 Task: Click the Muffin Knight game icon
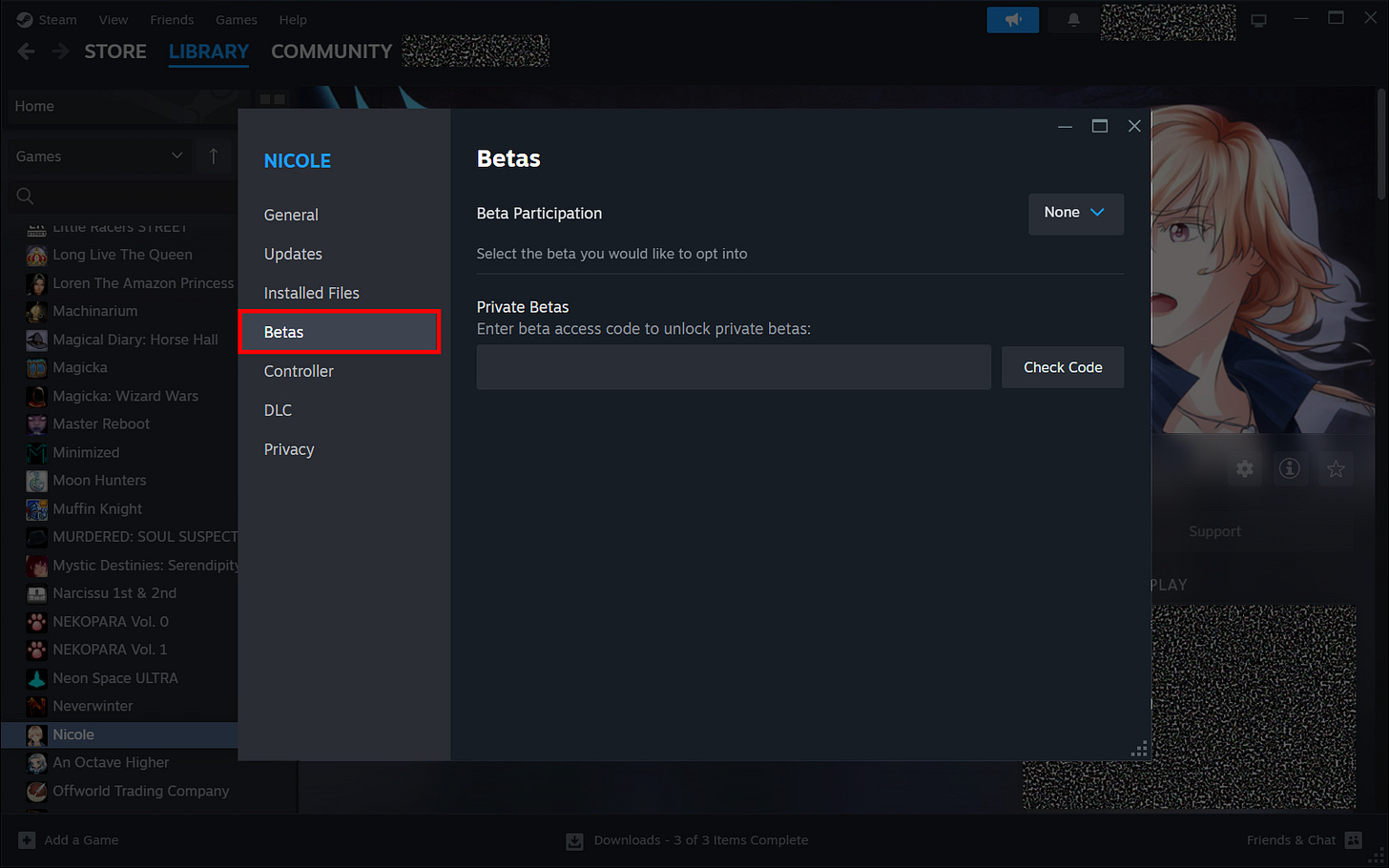pyautogui.click(x=36, y=509)
